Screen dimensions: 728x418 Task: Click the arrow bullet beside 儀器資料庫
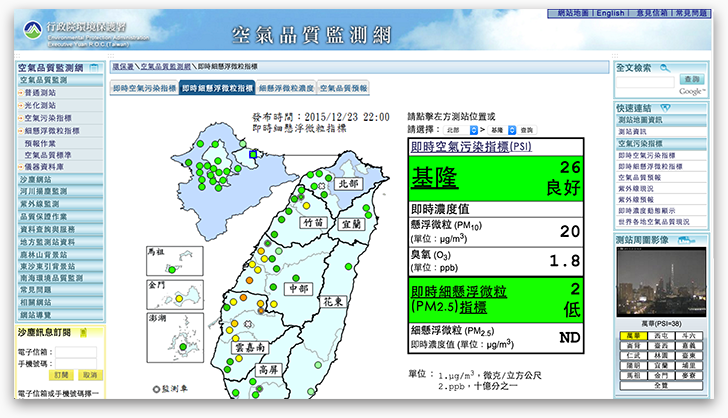[21, 167]
